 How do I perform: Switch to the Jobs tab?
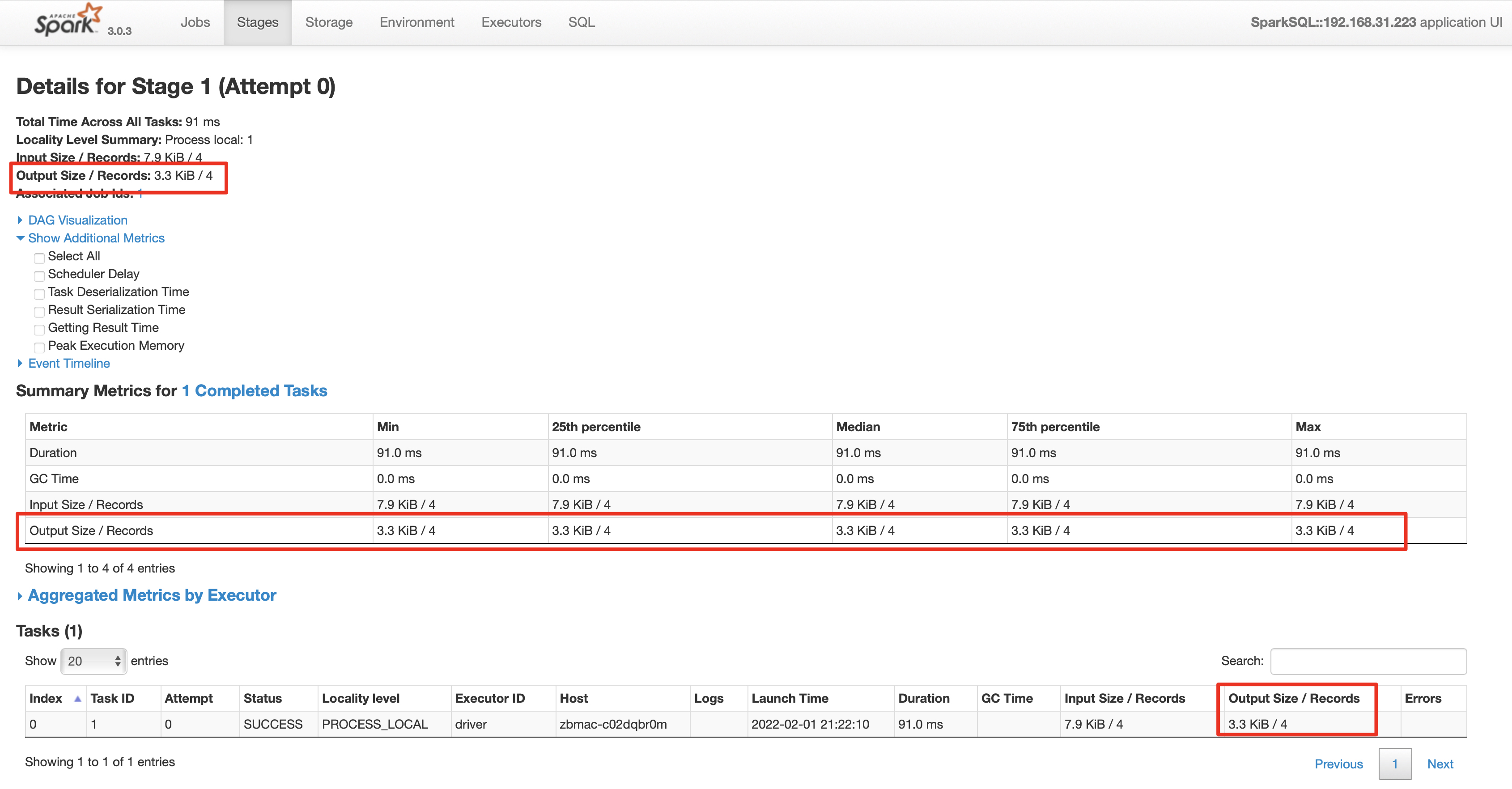click(x=195, y=22)
